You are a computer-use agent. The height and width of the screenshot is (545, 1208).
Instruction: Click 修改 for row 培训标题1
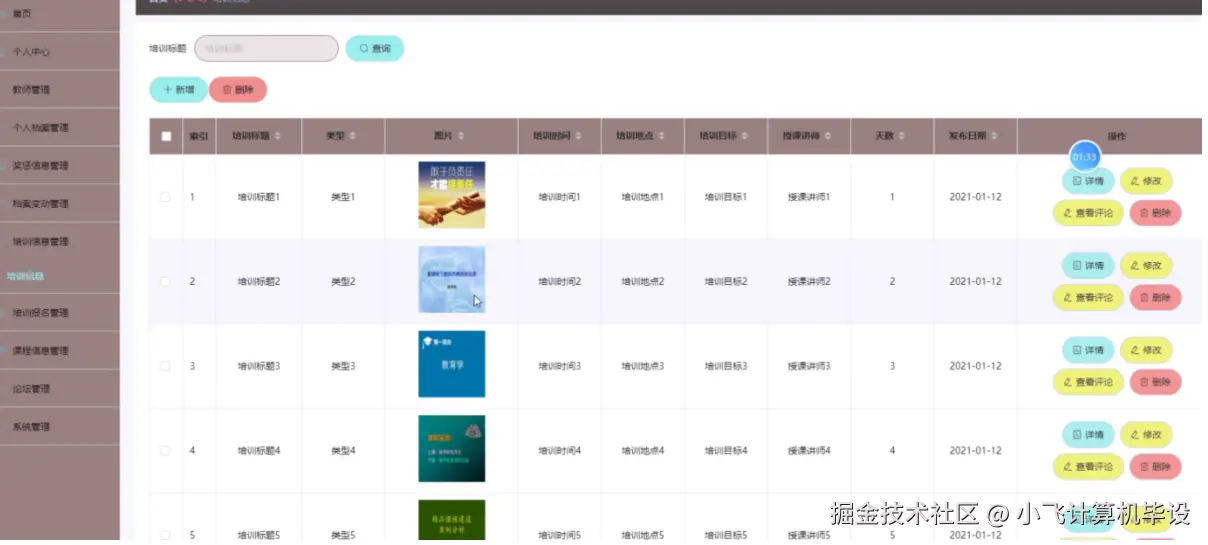tap(1146, 182)
